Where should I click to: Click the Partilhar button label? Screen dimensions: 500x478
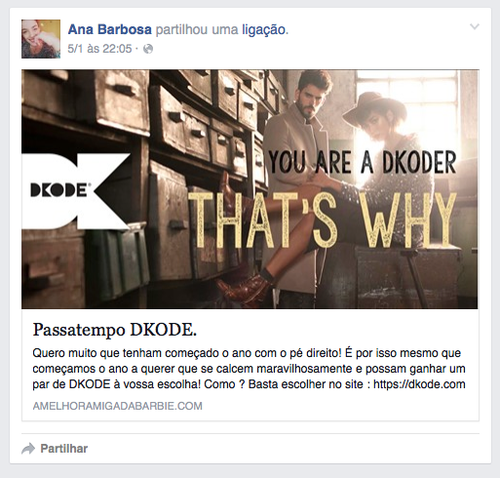(64, 449)
